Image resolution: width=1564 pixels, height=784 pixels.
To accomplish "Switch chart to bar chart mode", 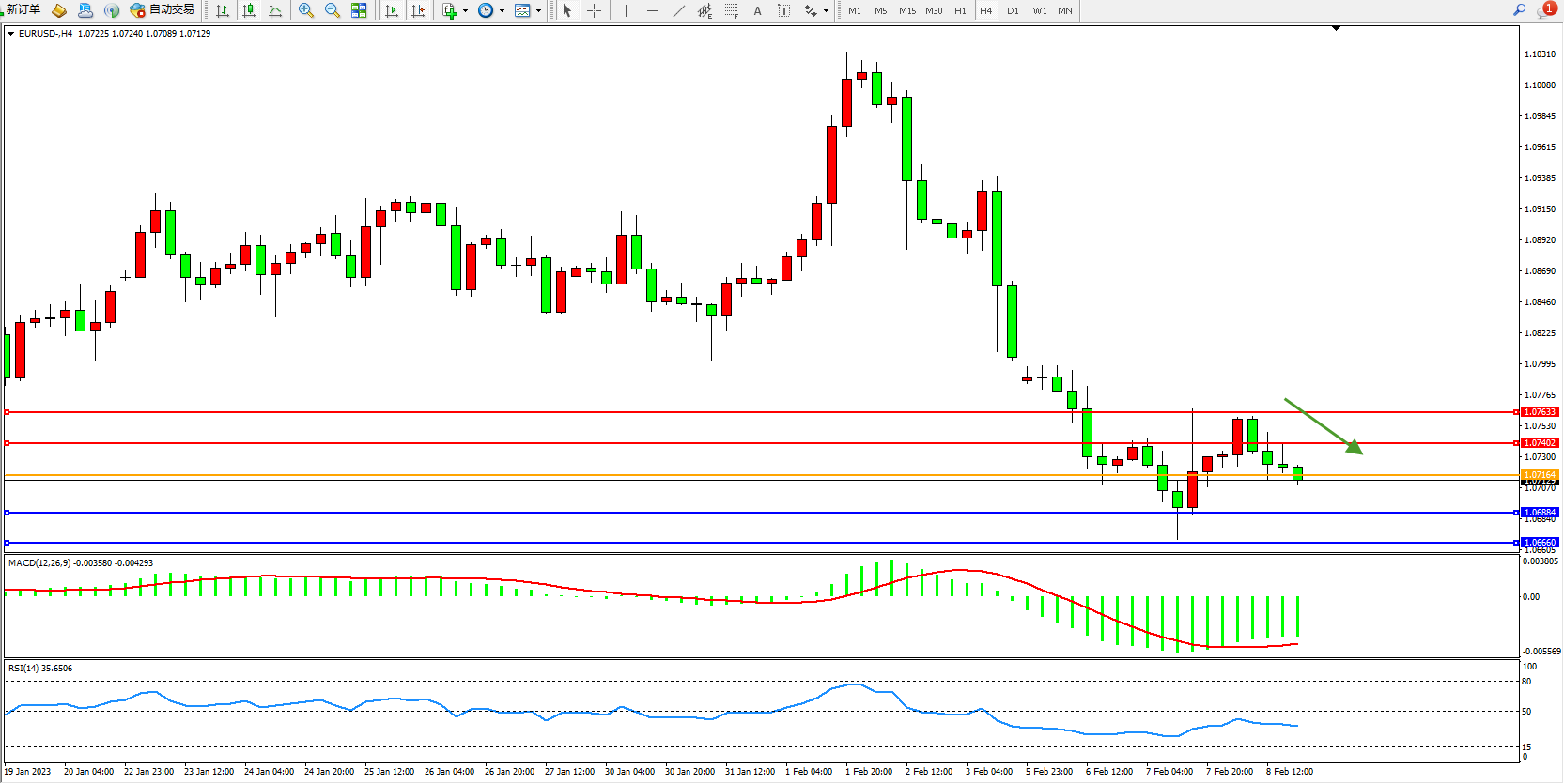I will tap(223, 10).
